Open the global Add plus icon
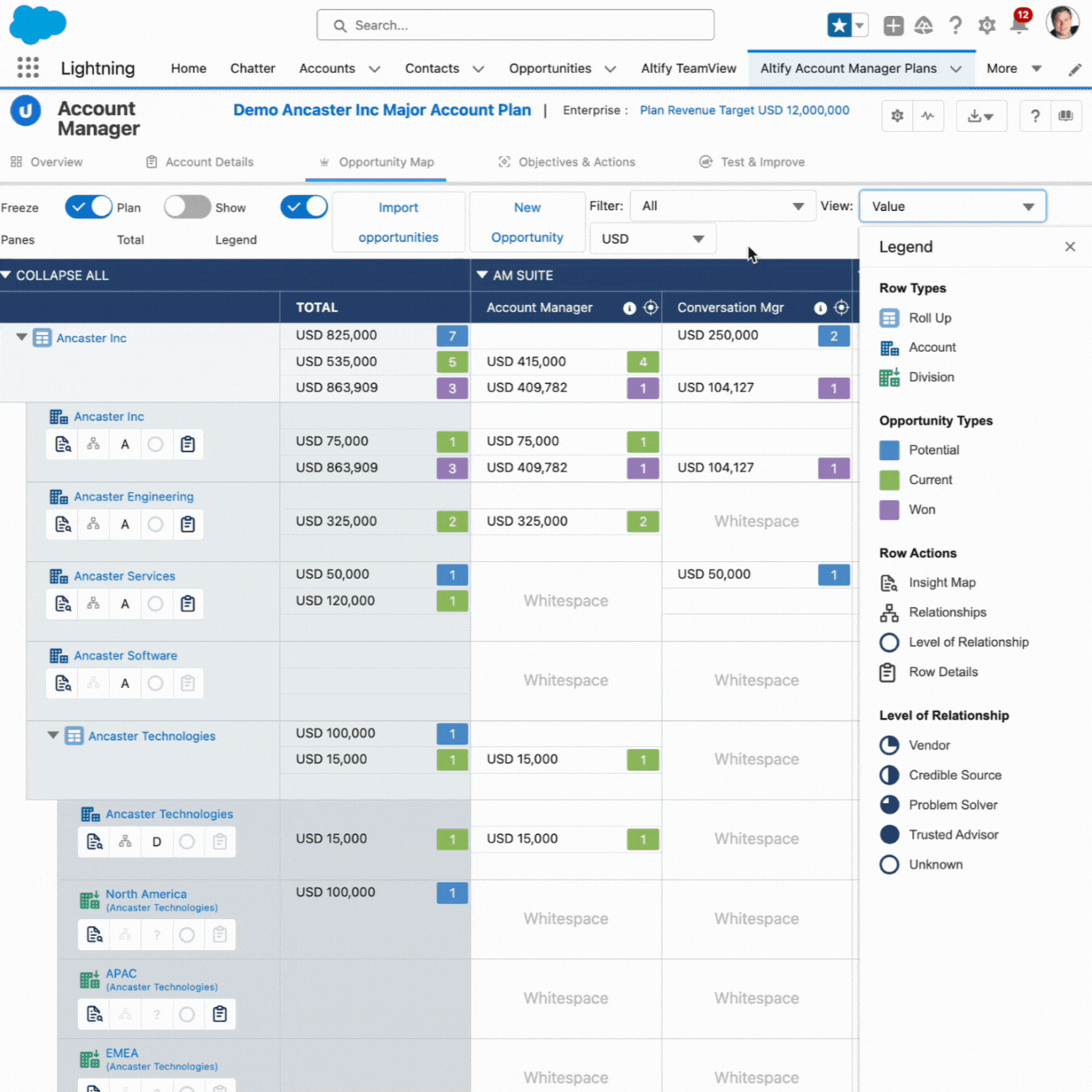 pyautogui.click(x=893, y=25)
